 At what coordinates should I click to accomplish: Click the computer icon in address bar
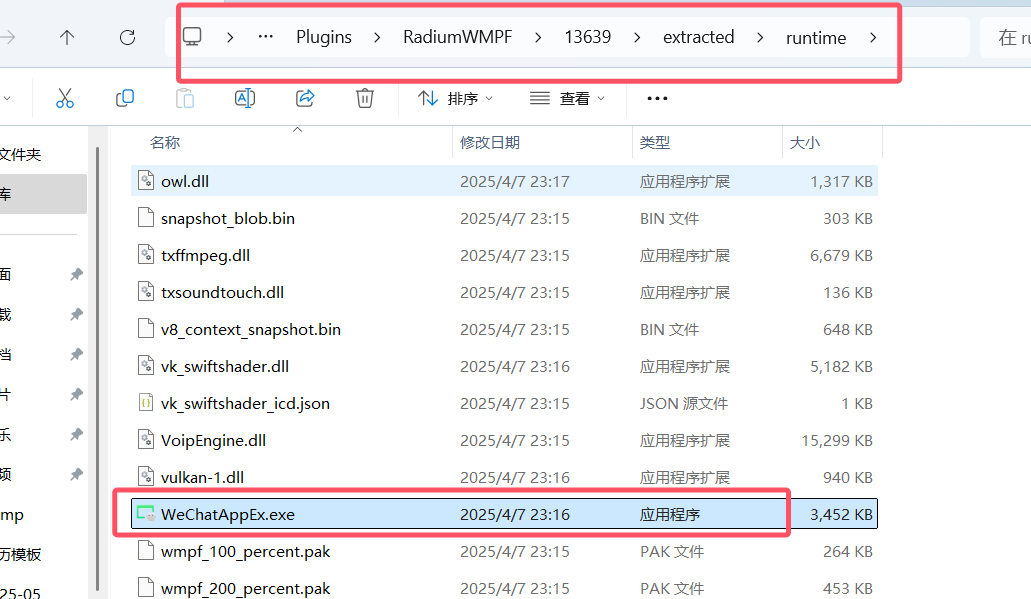point(192,37)
